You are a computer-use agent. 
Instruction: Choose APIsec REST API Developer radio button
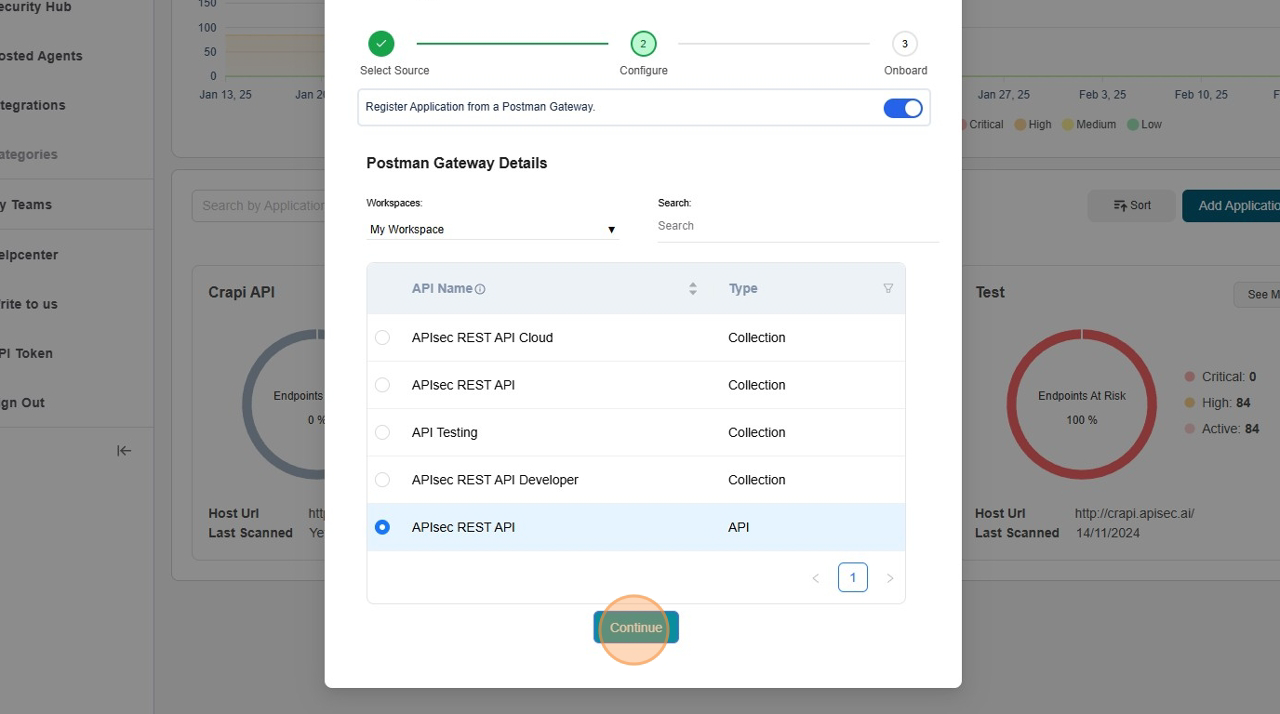[382, 480]
